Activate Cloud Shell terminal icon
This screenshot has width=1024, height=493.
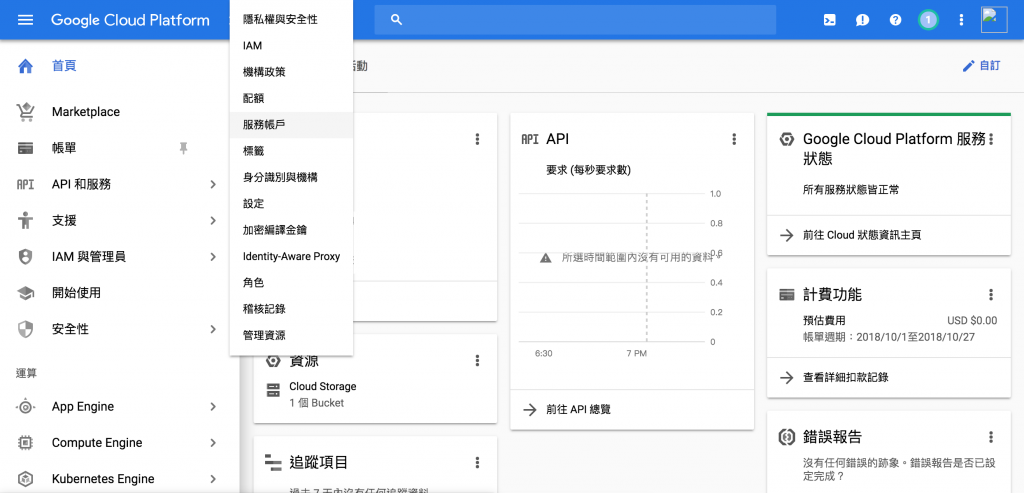click(x=829, y=20)
